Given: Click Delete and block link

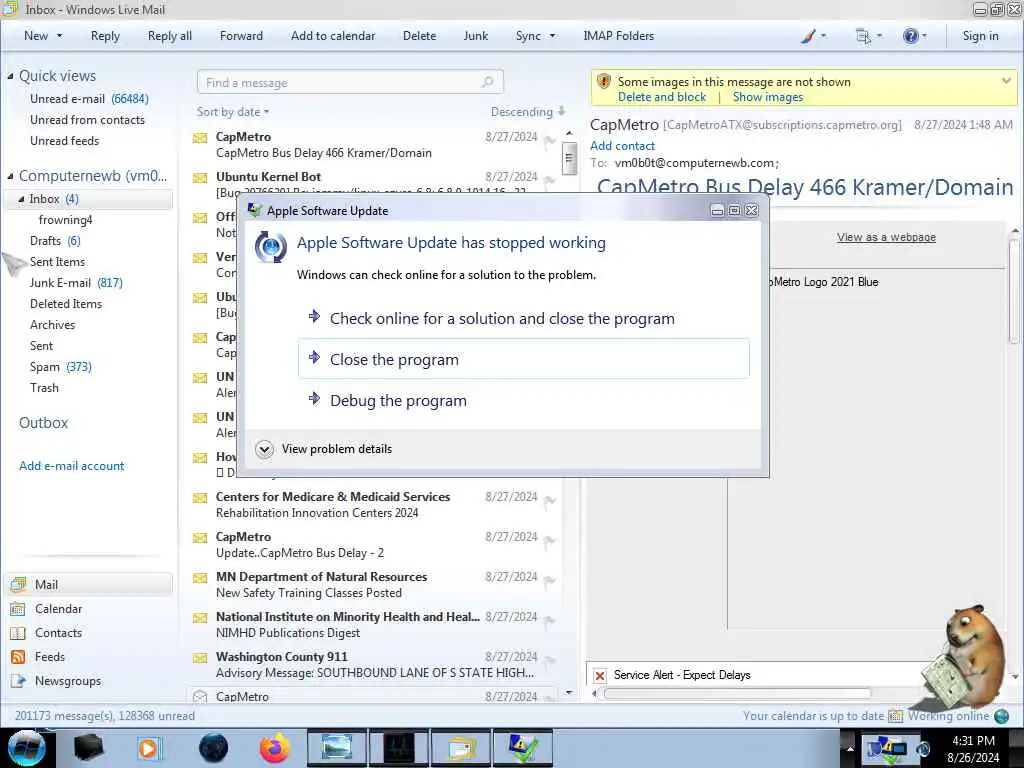Looking at the screenshot, I should [662, 97].
